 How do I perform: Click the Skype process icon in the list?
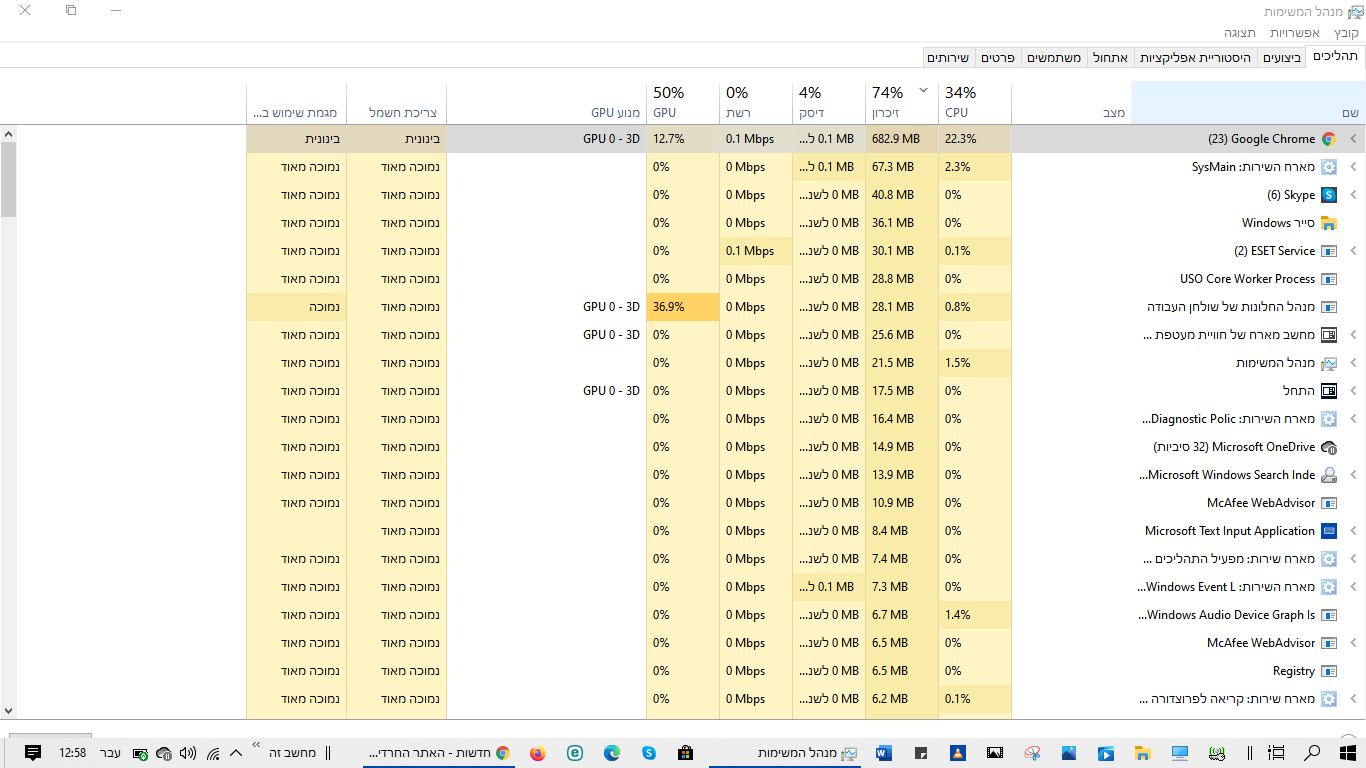pyautogui.click(x=1329, y=195)
